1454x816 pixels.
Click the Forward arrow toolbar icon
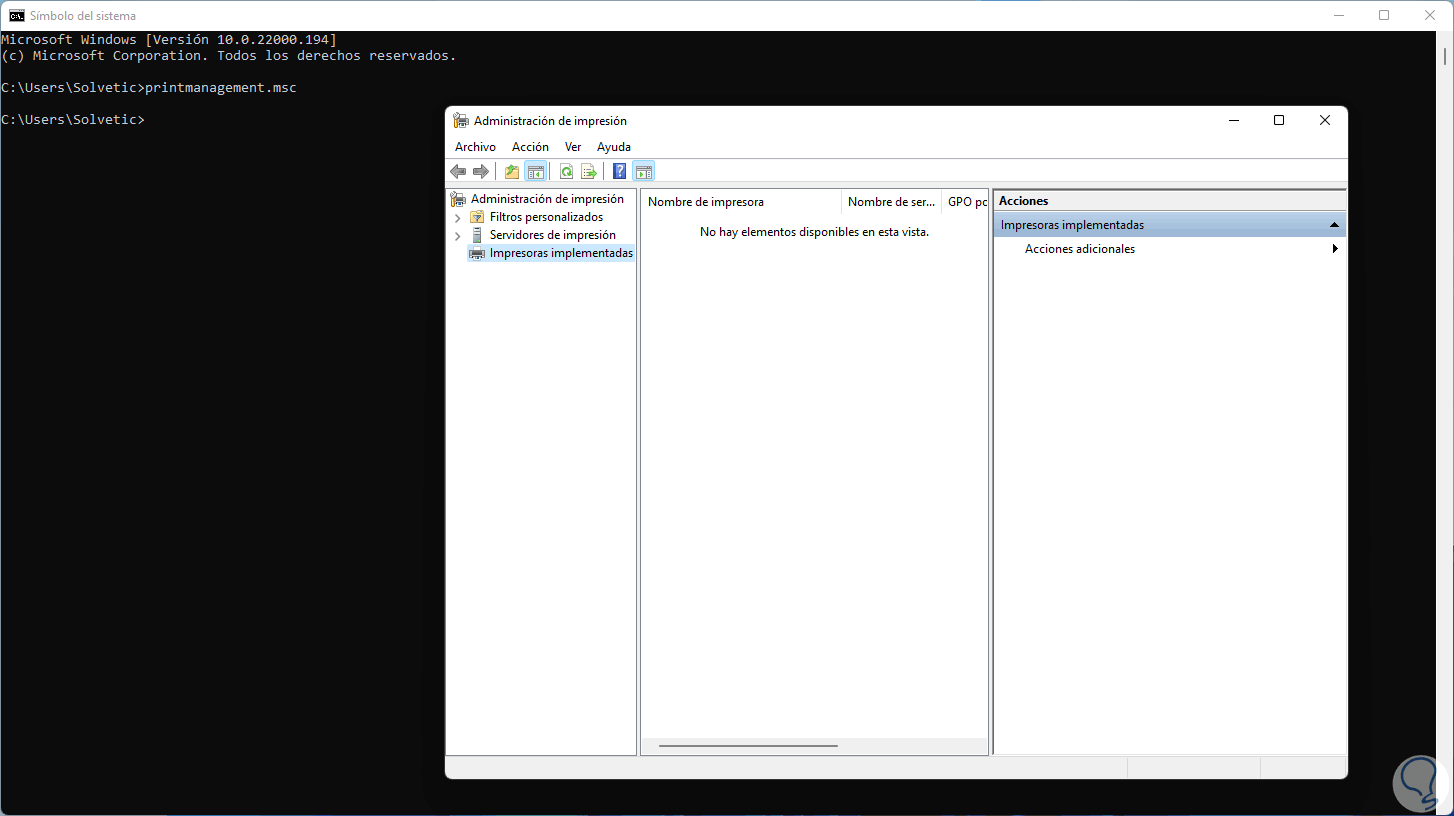481,171
